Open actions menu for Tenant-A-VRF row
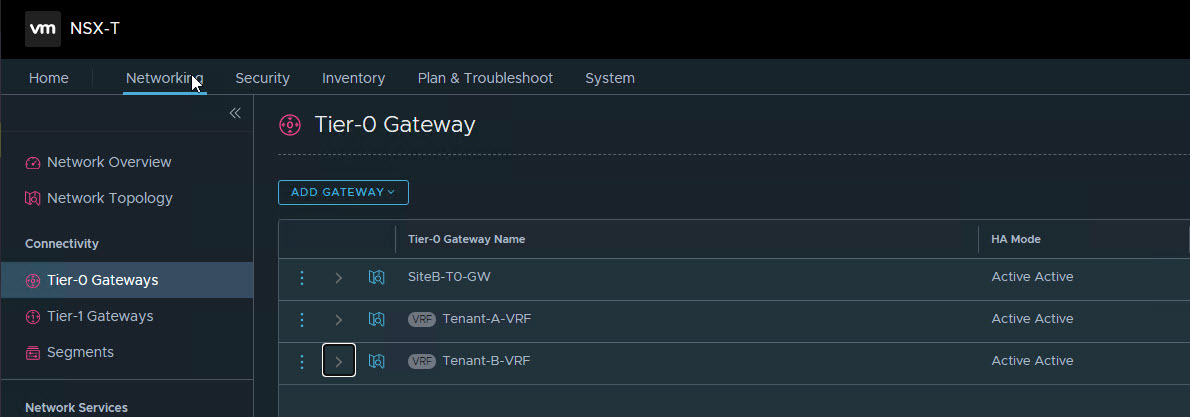Image resolution: width=1190 pixels, height=417 pixels. (302, 319)
